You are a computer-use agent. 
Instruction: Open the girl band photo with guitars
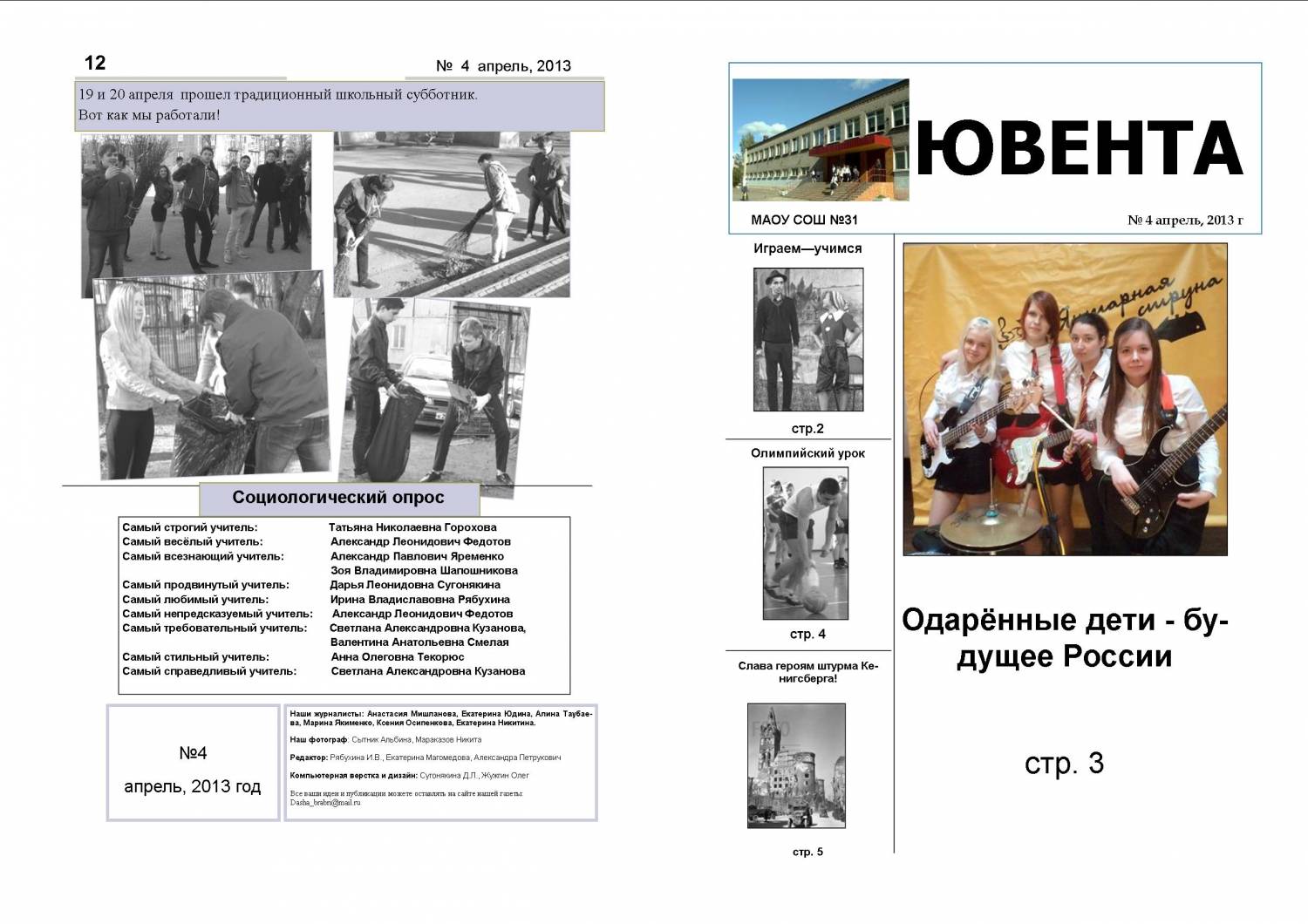(x=1065, y=399)
